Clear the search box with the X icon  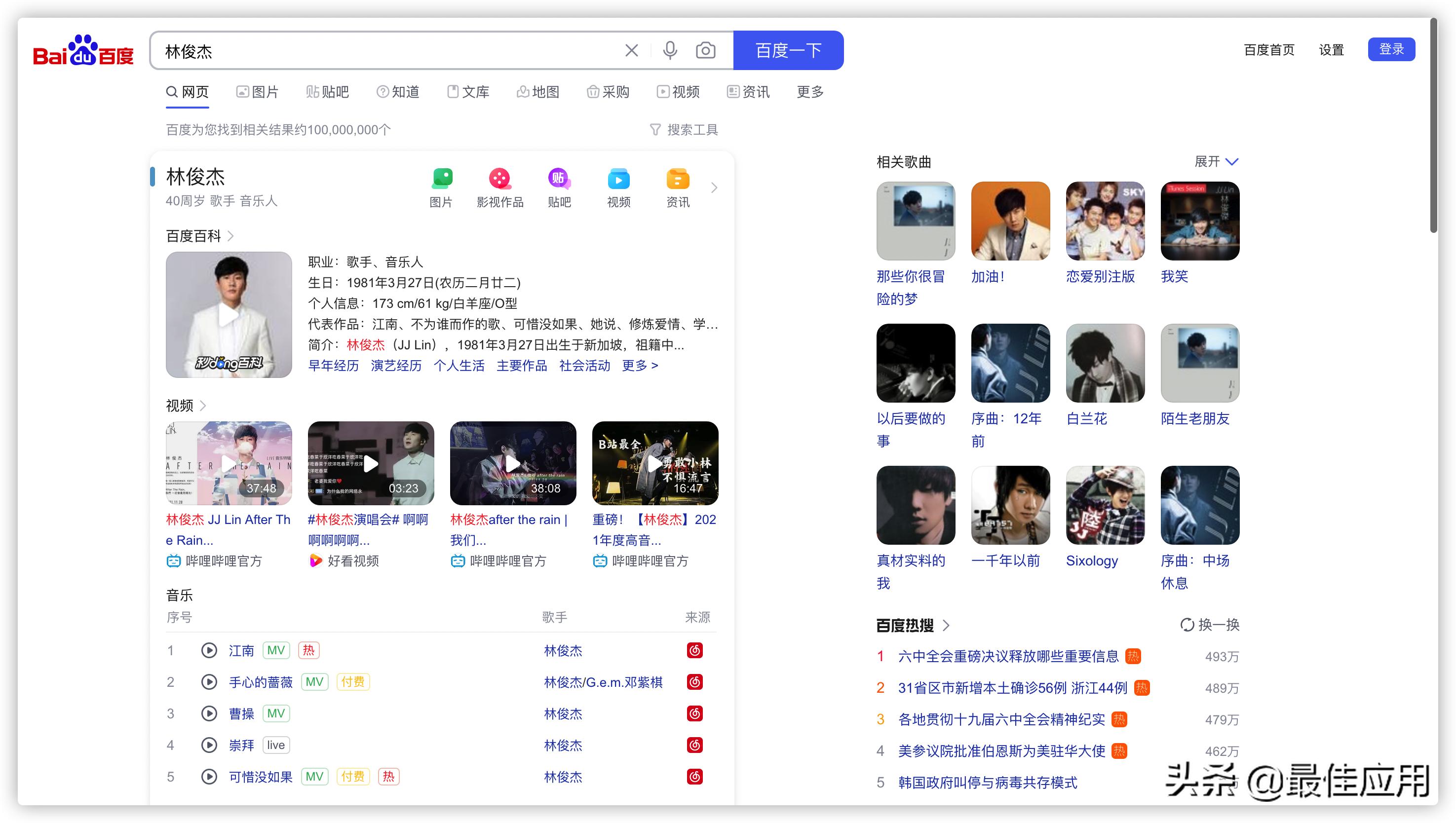point(631,50)
